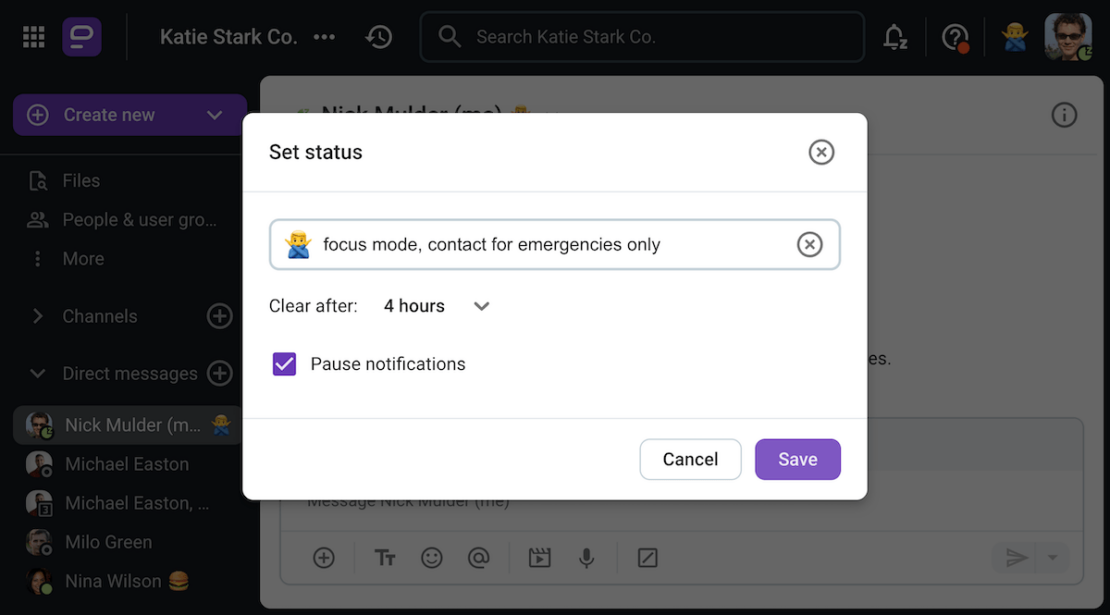Clear the status text with the X icon
The width and height of the screenshot is (1110, 615).
809,244
